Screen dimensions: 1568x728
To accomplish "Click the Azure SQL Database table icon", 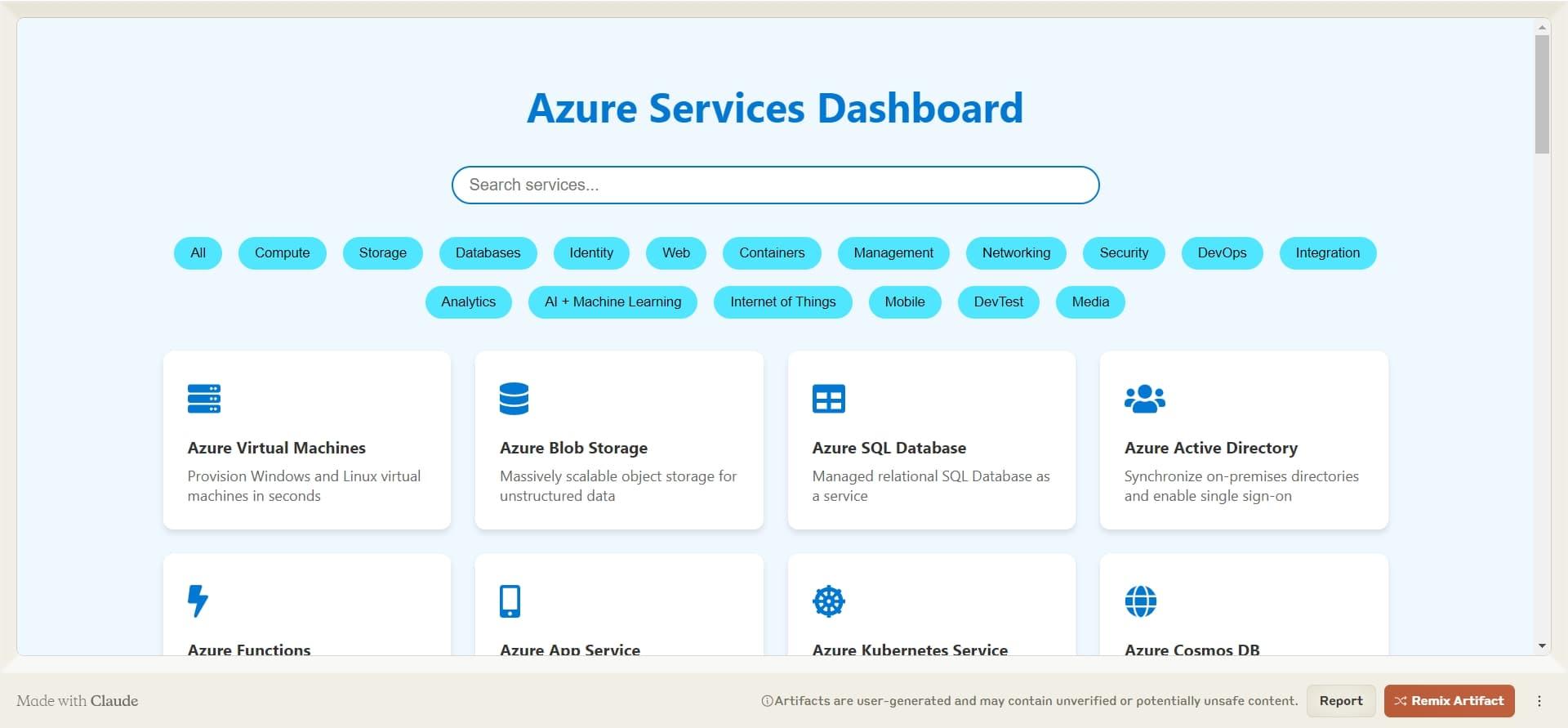I will tap(828, 399).
